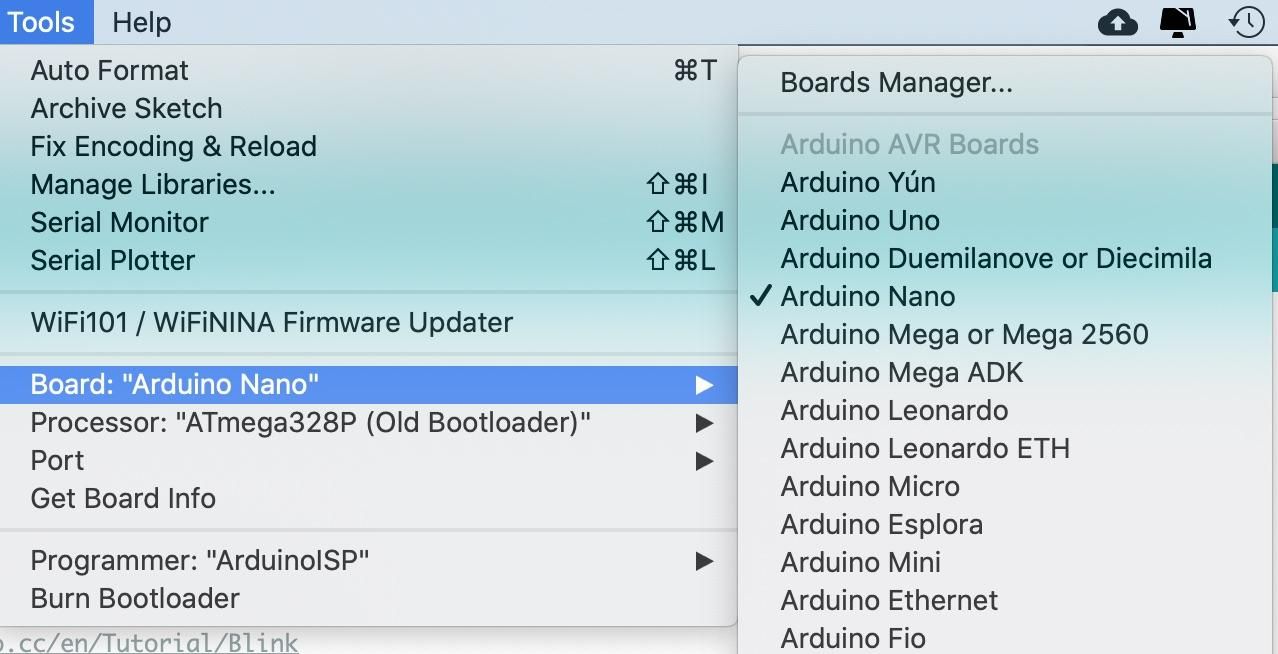Select the checked Arduino Nano board
Screen dimensions: 1278x654
point(867,296)
